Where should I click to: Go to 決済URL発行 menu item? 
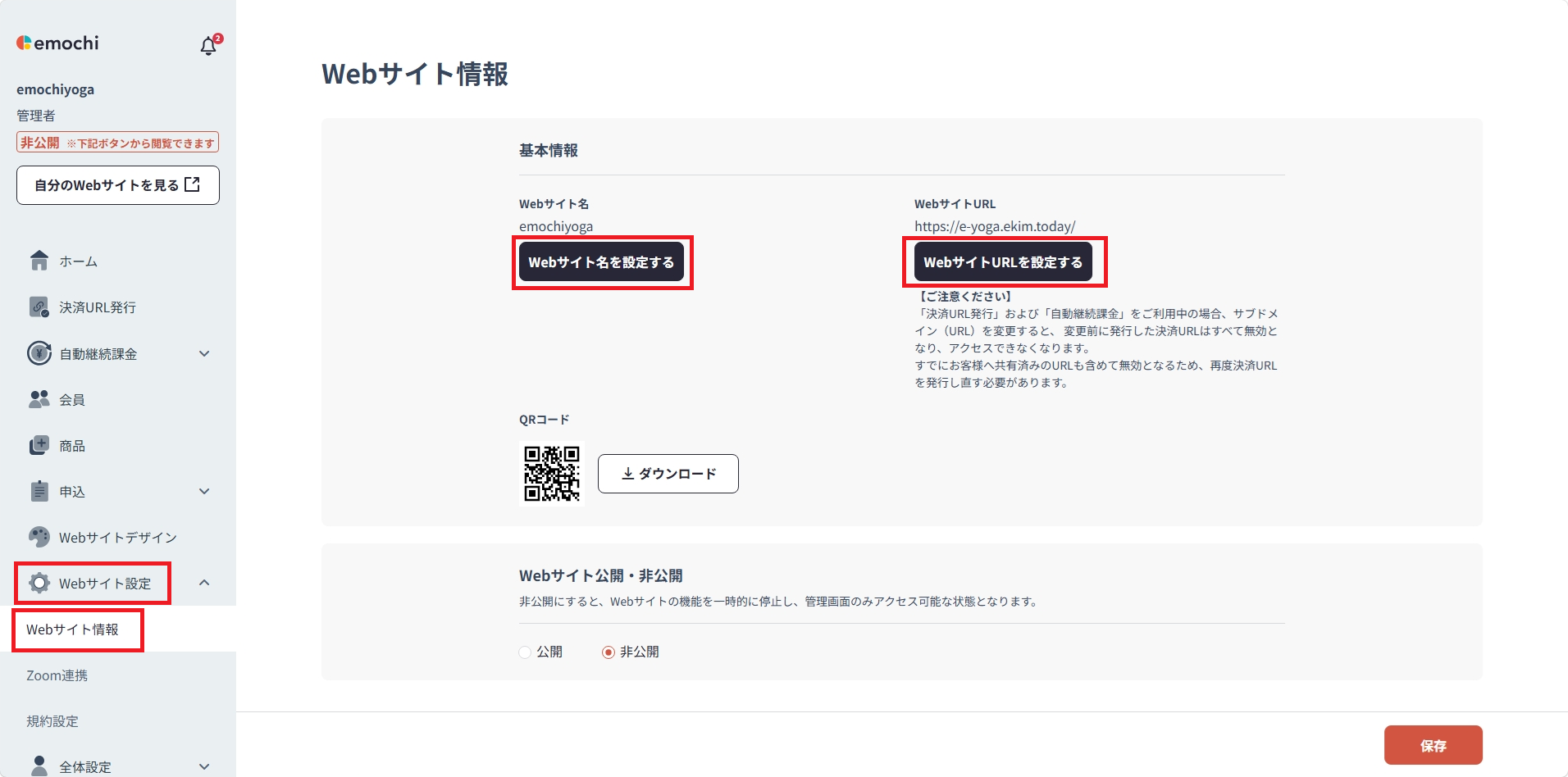[118, 307]
